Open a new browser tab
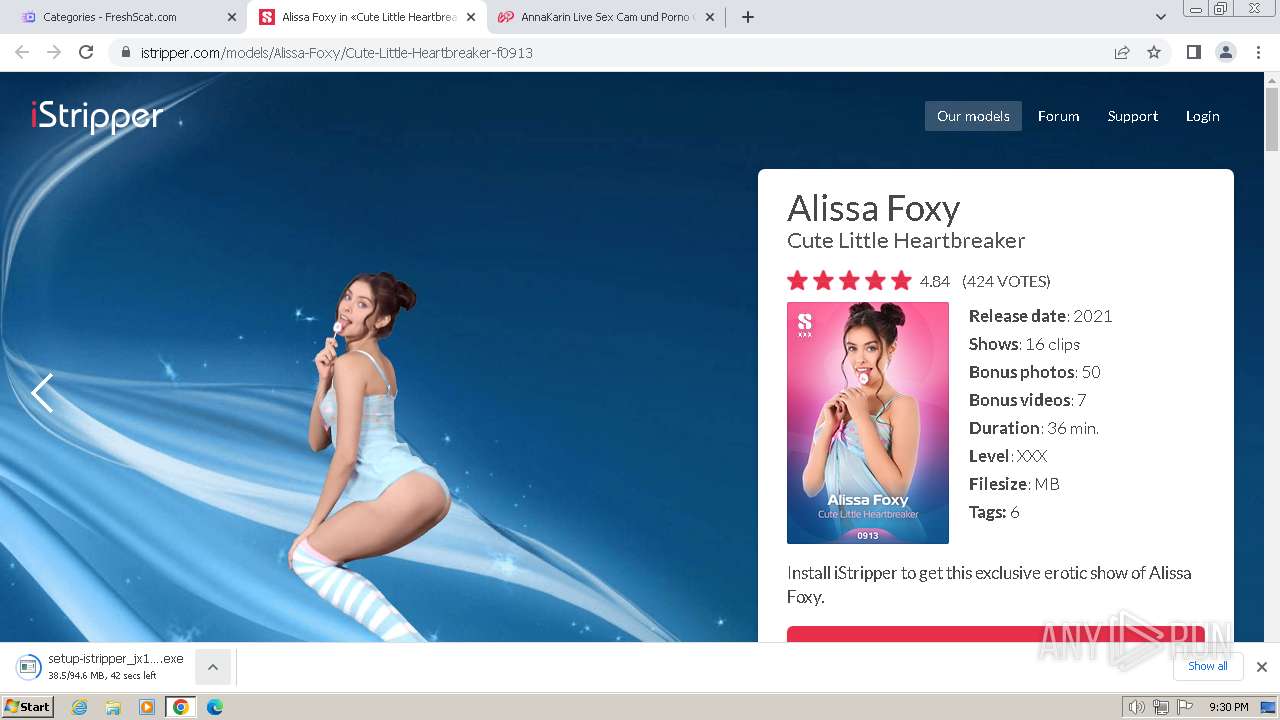This screenshot has width=1280, height=720. click(748, 17)
